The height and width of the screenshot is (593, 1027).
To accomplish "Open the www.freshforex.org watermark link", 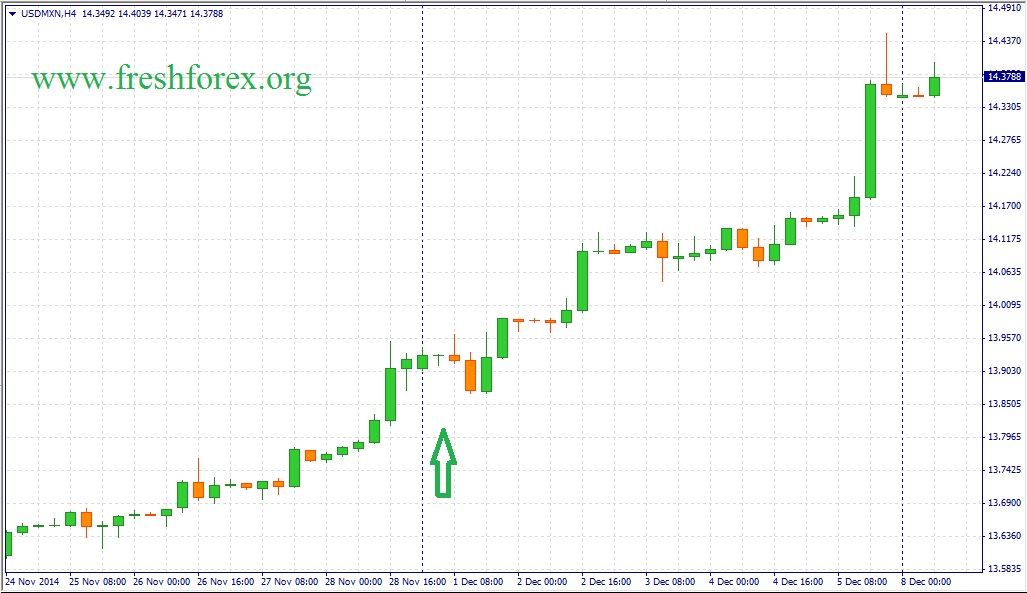I will coord(171,78).
